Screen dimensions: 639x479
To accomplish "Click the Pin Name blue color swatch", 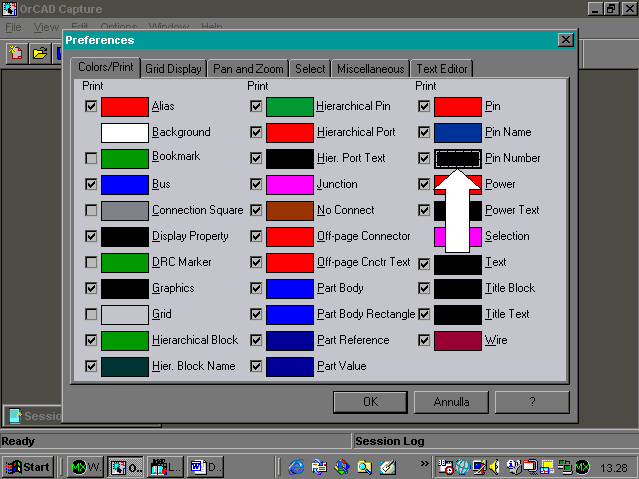I will click(x=458, y=133).
